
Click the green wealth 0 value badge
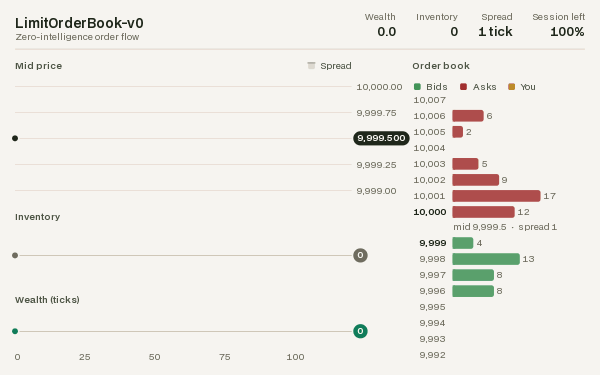[x=360, y=331]
